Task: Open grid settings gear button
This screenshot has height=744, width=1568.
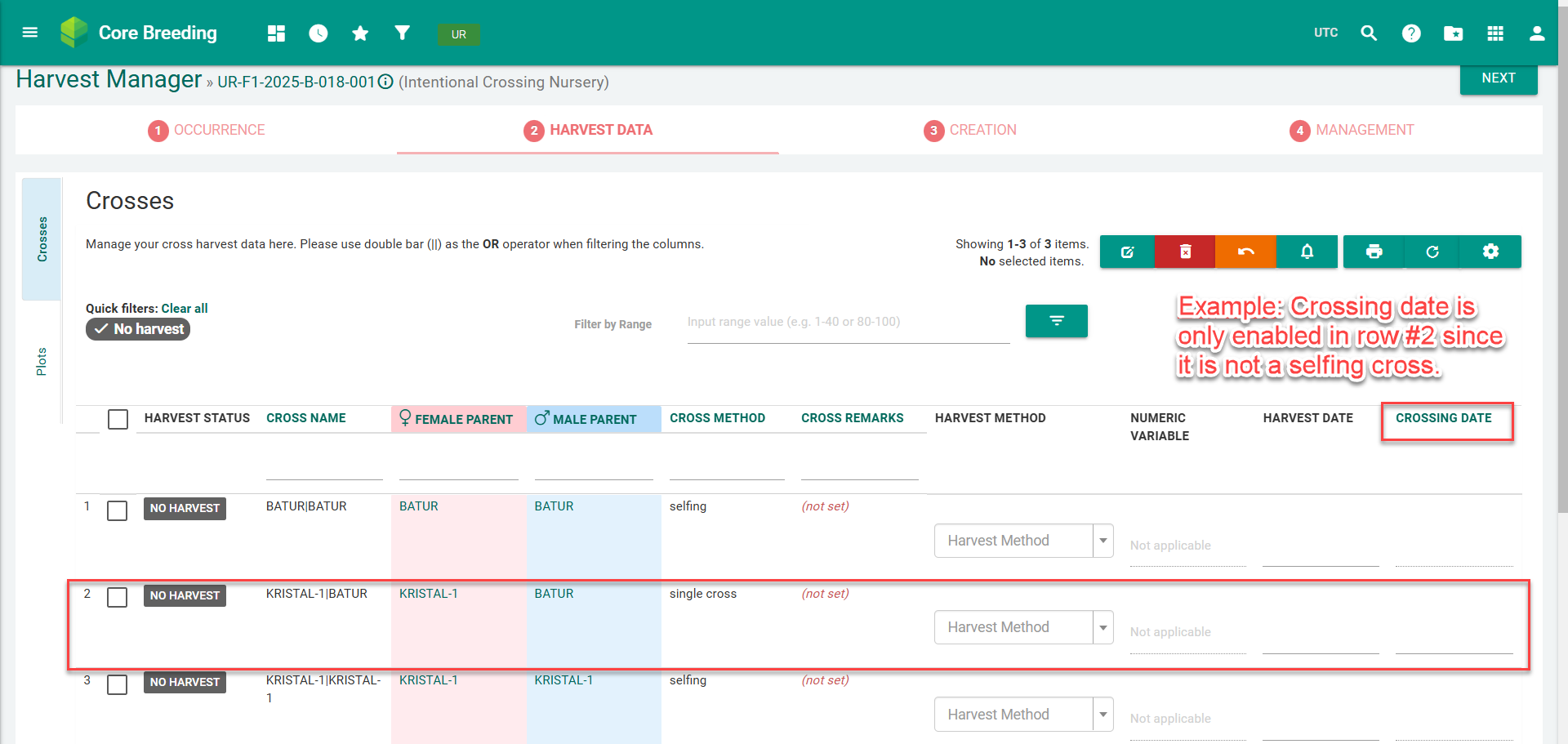Action: point(1490,252)
